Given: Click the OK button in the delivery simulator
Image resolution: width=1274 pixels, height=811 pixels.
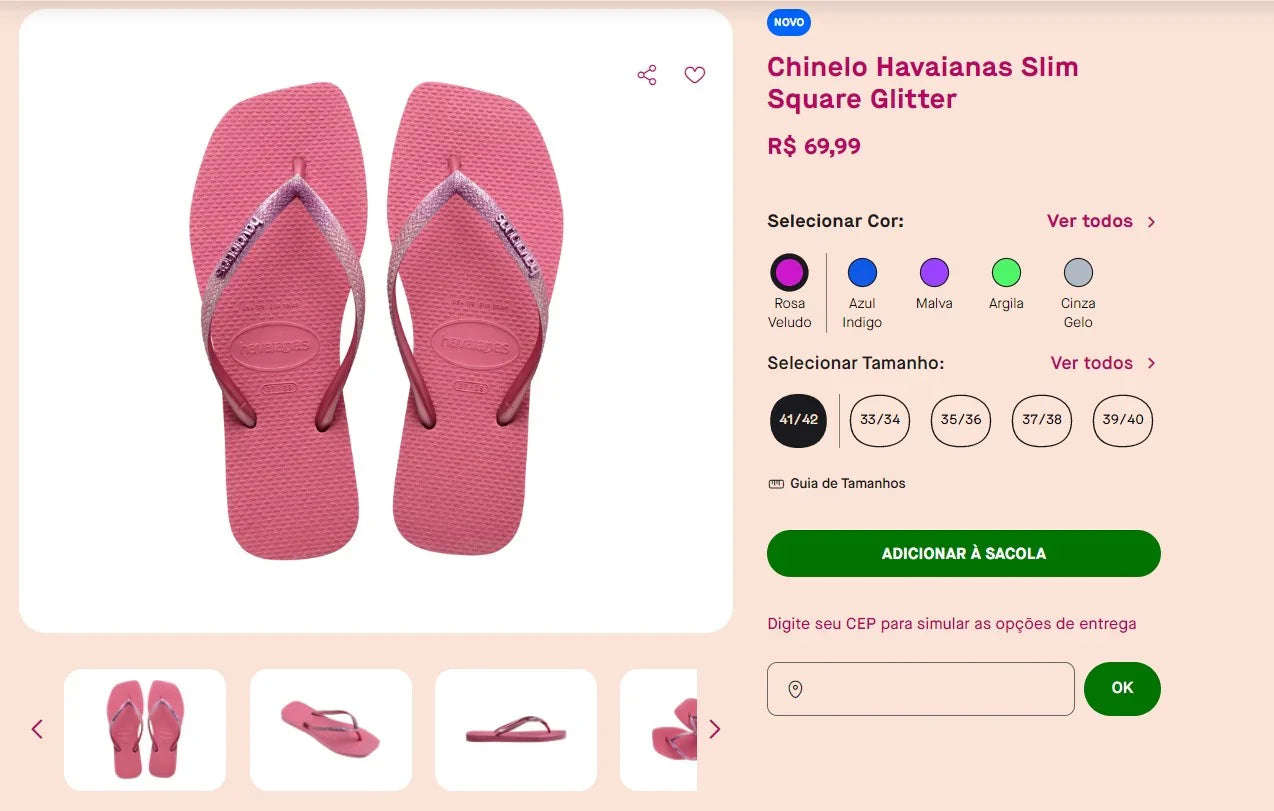Looking at the screenshot, I should (1121, 688).
